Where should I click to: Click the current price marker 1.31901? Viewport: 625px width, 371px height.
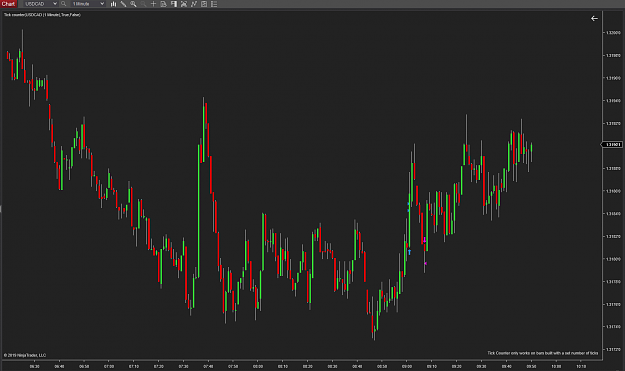613,144
